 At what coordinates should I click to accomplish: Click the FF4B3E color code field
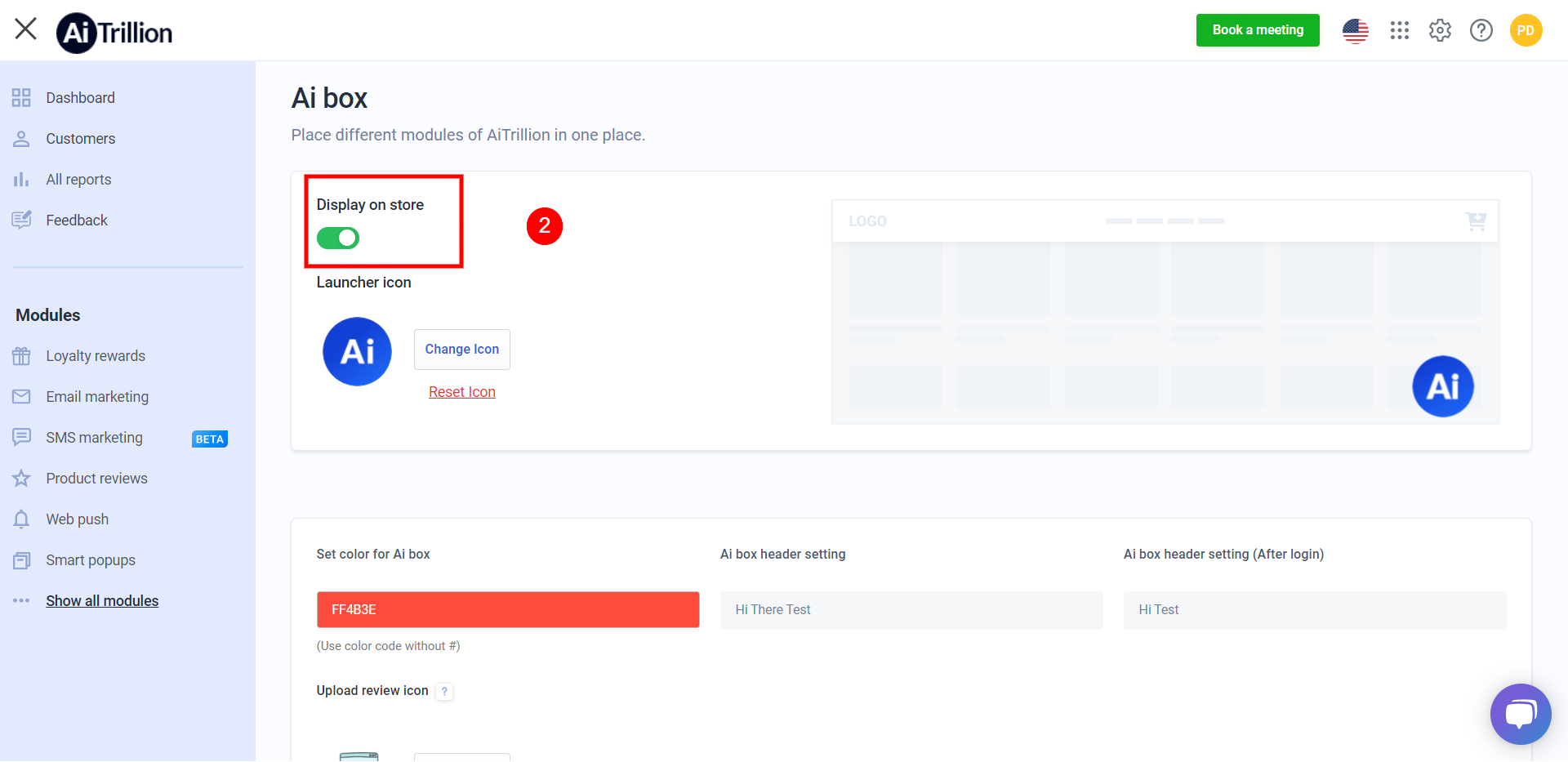(508, 610)
